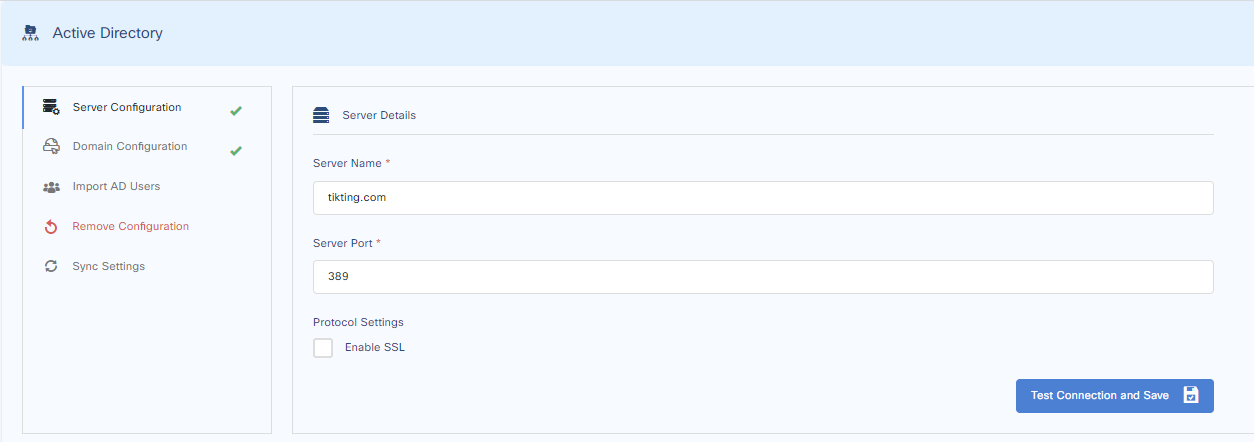Click the Active Directory header icon
This screenshot has height=442, width=1254.
(30, 33)
